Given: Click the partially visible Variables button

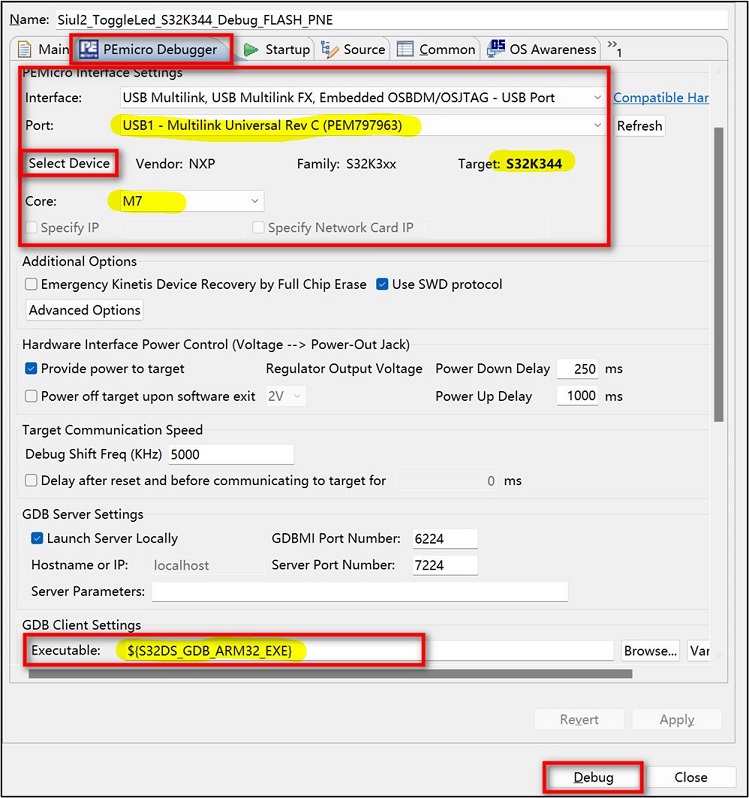Looking at the screenshot, I should click(x=699, y=651).
